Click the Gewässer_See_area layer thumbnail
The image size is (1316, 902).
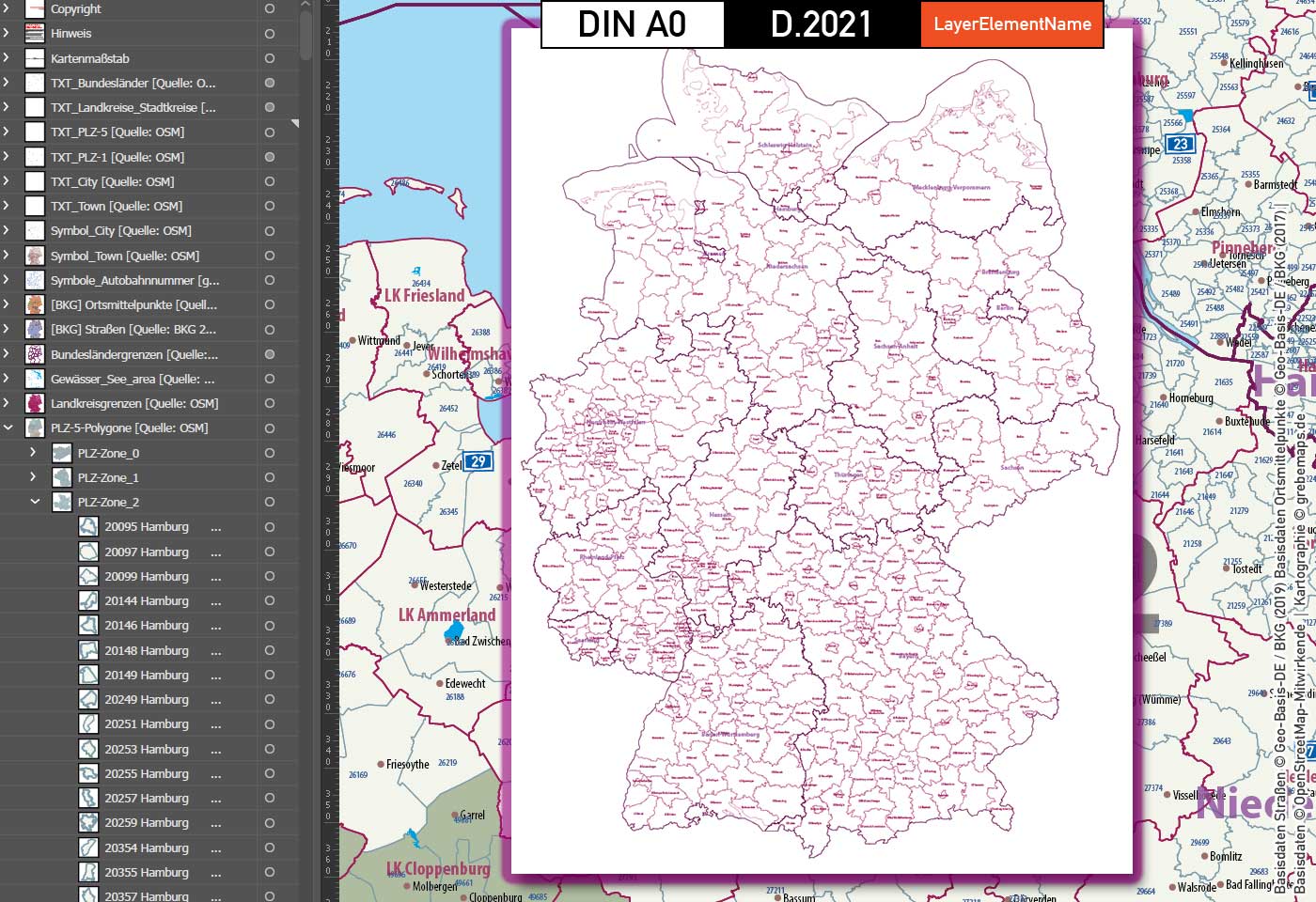33,379
